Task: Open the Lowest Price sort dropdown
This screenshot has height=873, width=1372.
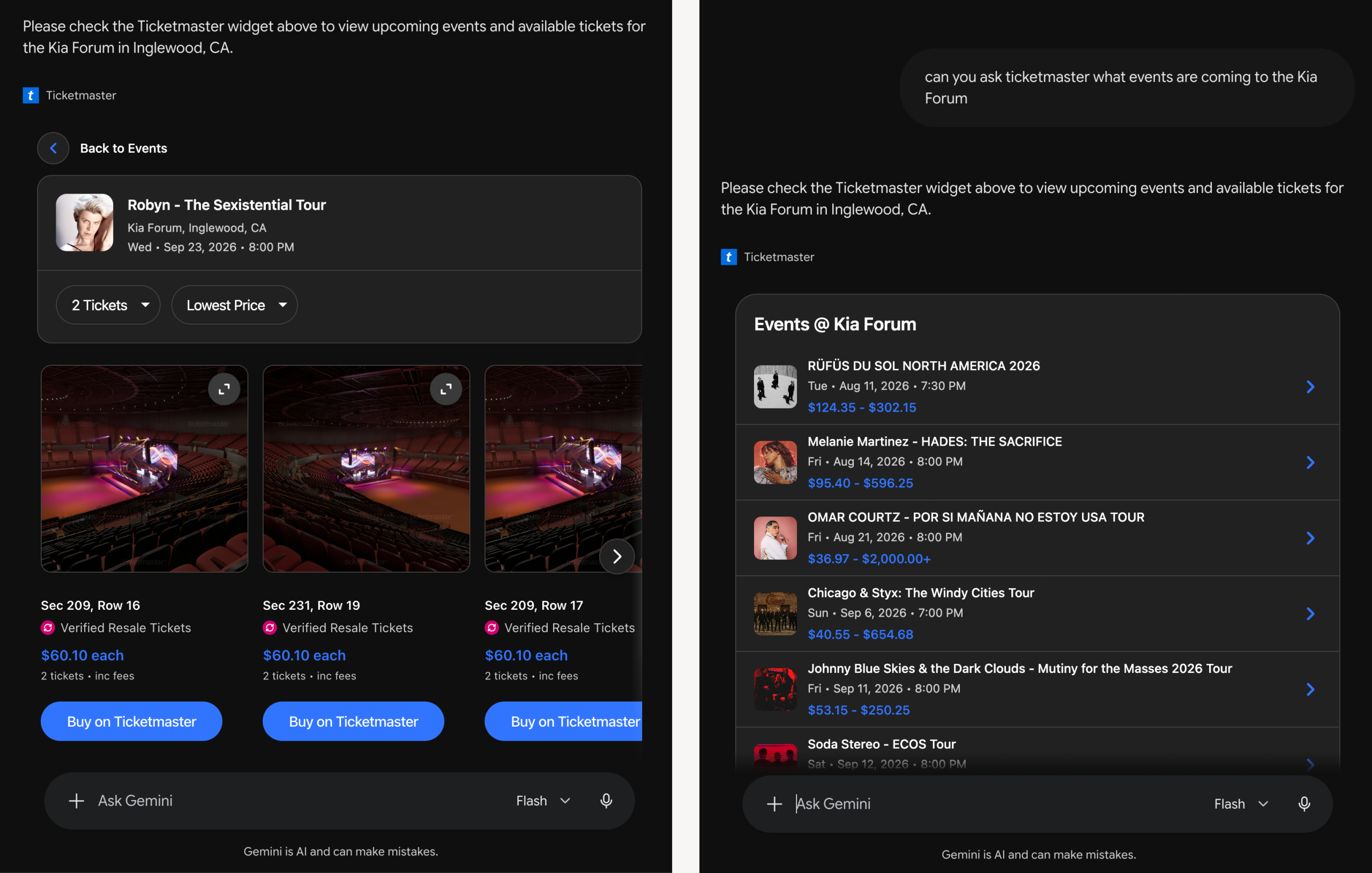Action: pos(234,305)
